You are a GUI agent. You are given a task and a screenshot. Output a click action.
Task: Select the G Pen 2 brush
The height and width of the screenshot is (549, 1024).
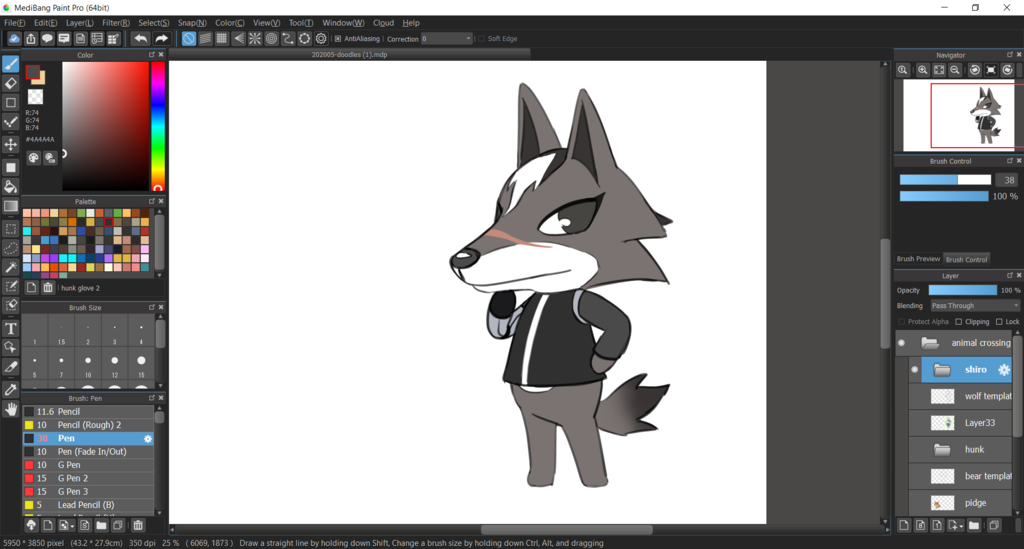(88, 478)
